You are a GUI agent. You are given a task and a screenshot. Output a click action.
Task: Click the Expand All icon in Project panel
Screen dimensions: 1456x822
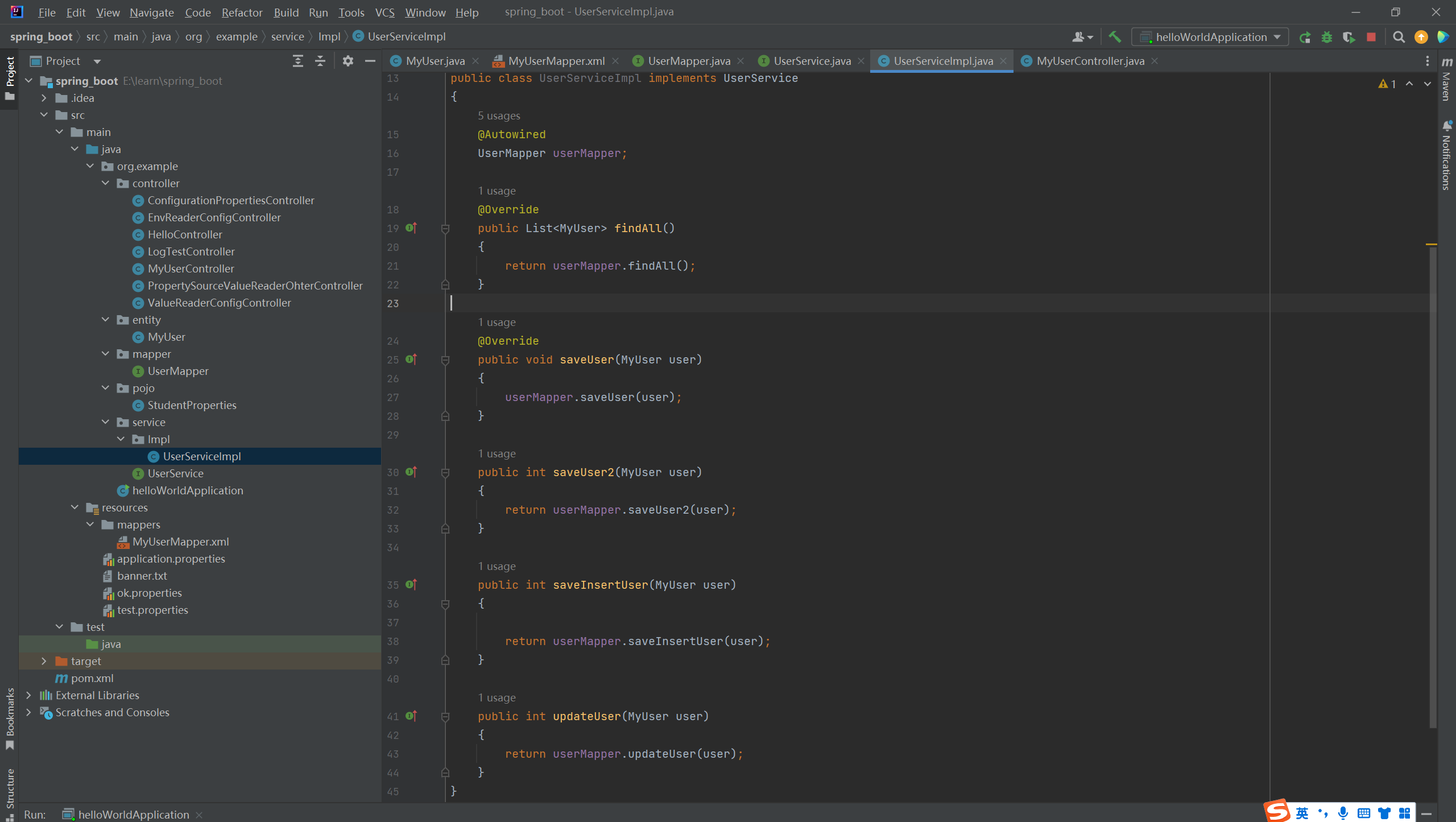pos(297,61)
